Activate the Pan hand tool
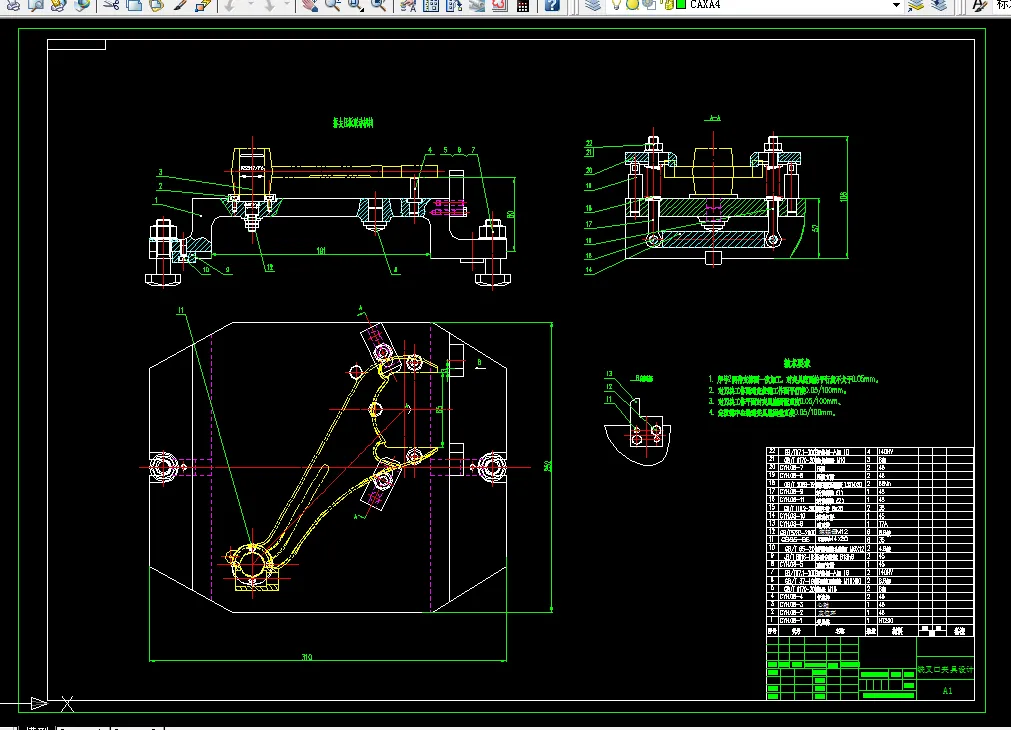 [x=309, y=5]
